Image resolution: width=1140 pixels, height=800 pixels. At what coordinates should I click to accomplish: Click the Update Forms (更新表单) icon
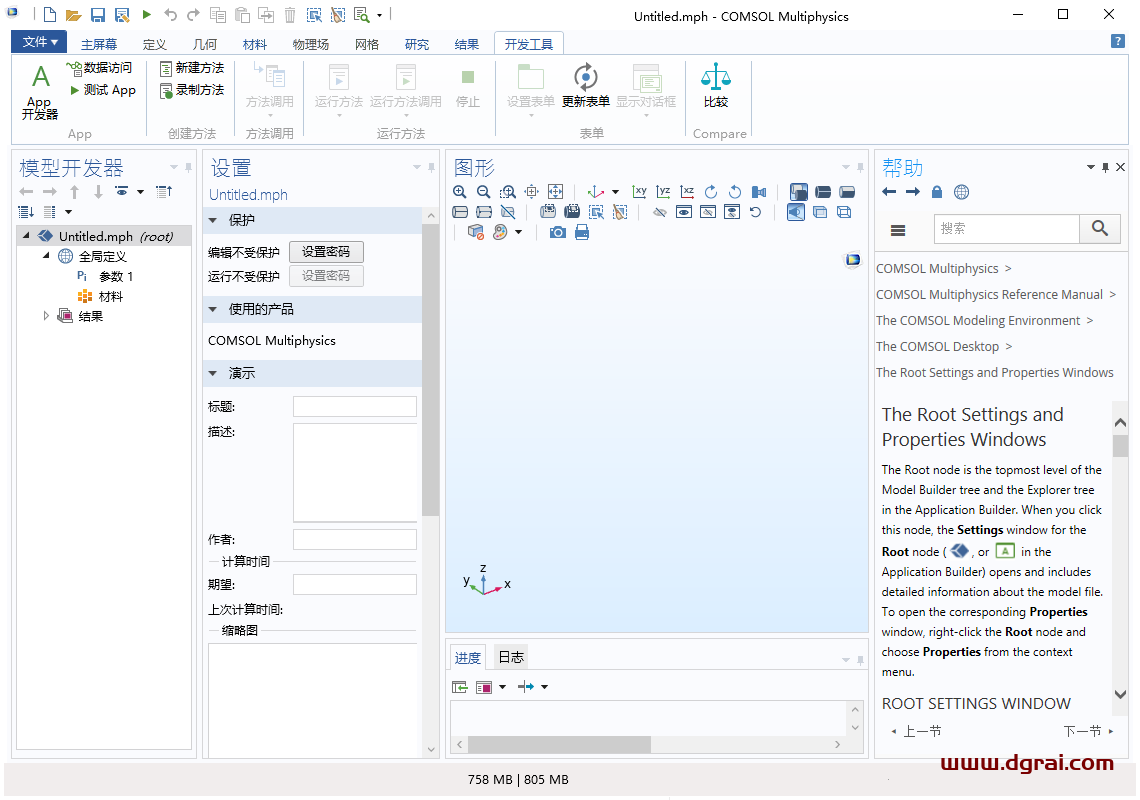(585, 86)
